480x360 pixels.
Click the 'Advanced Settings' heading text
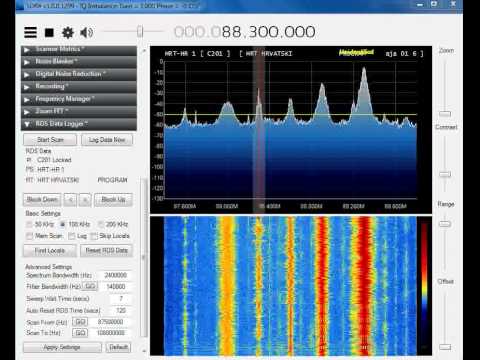click(x=49, y=267)
